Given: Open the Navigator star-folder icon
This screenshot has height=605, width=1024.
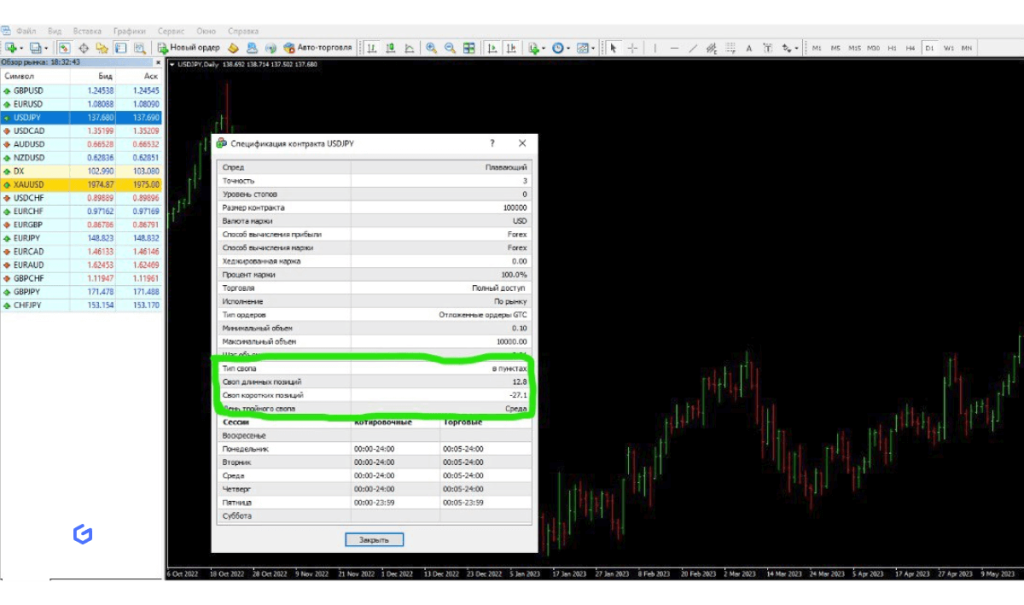Looking at the screenshot, I should tap(102, 48).
